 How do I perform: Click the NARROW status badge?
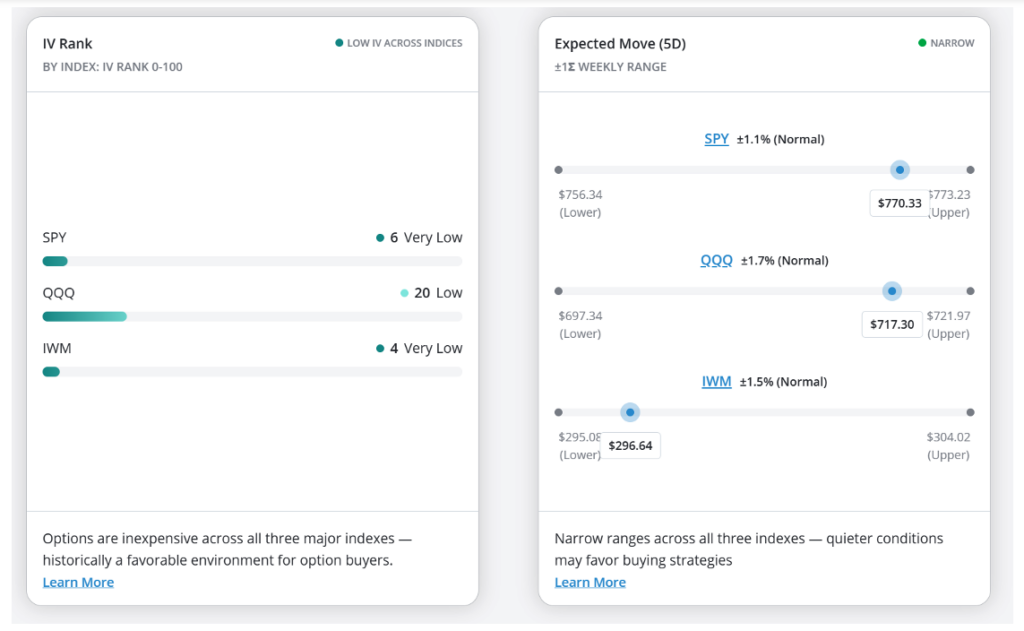[946, 43]
